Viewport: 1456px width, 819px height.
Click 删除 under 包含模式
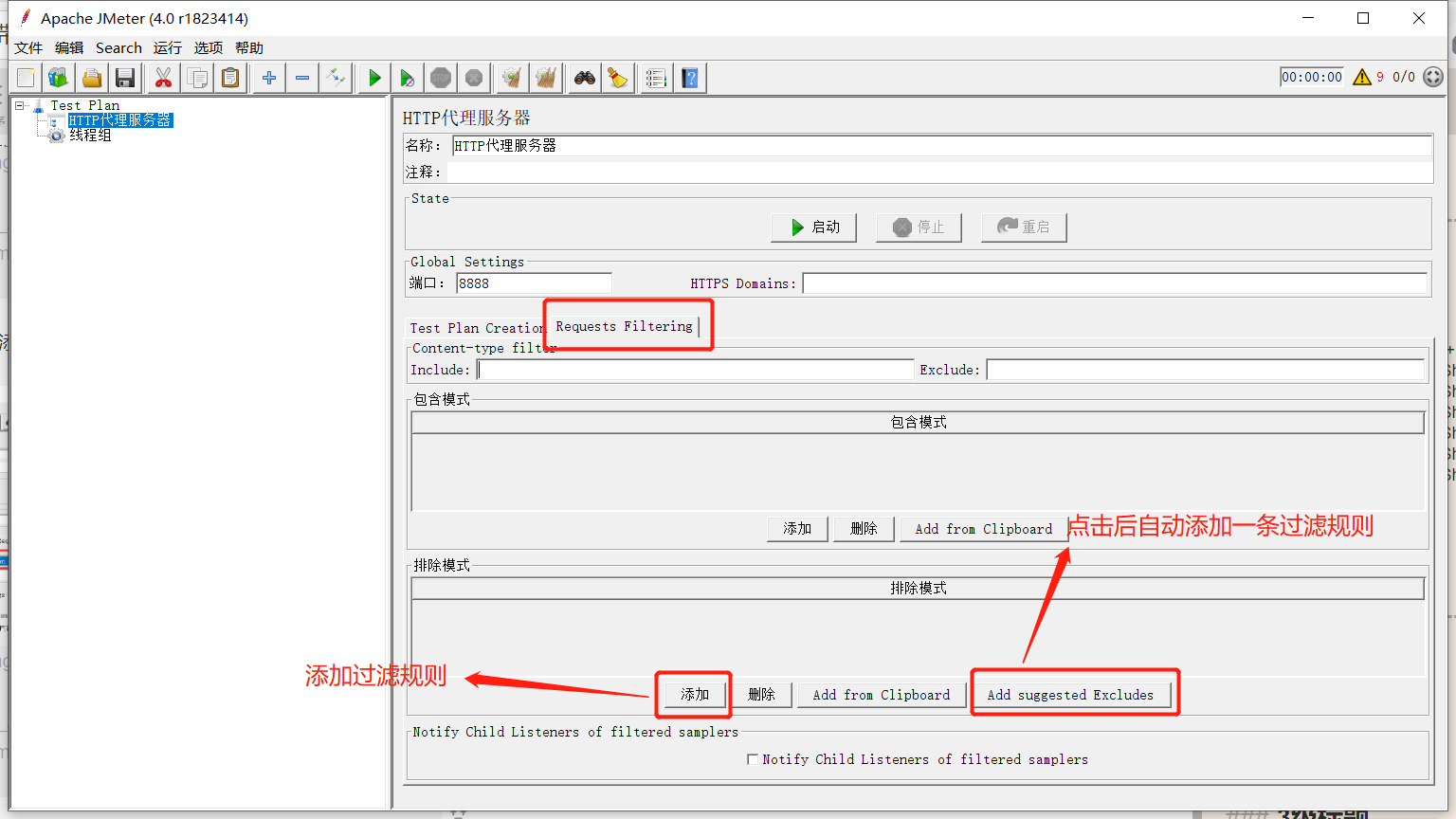864,529
